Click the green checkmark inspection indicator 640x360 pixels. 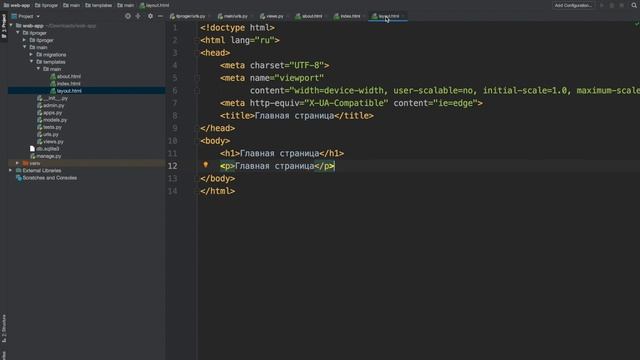(636, 24)
